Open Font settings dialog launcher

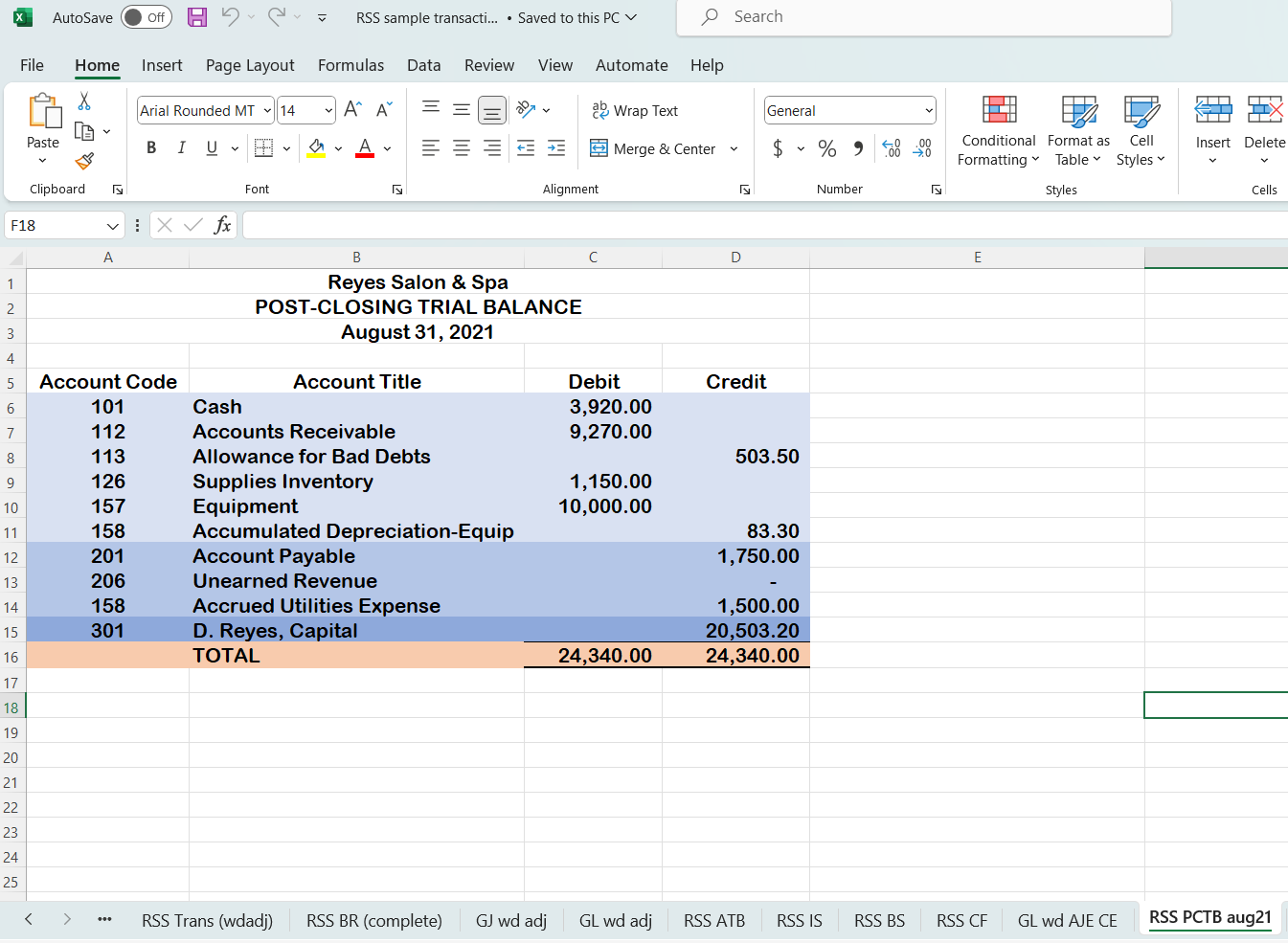click(396, 190)
